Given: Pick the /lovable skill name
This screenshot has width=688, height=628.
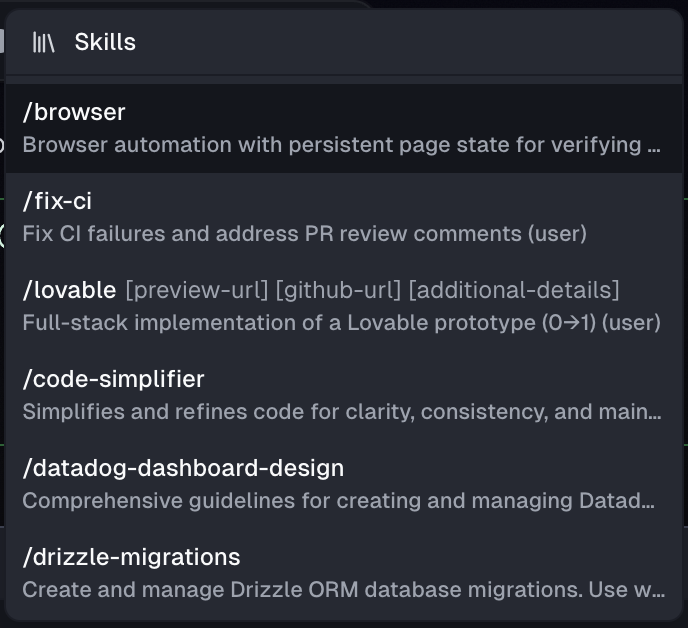Looking at the screenshot, I should point(69,290).
